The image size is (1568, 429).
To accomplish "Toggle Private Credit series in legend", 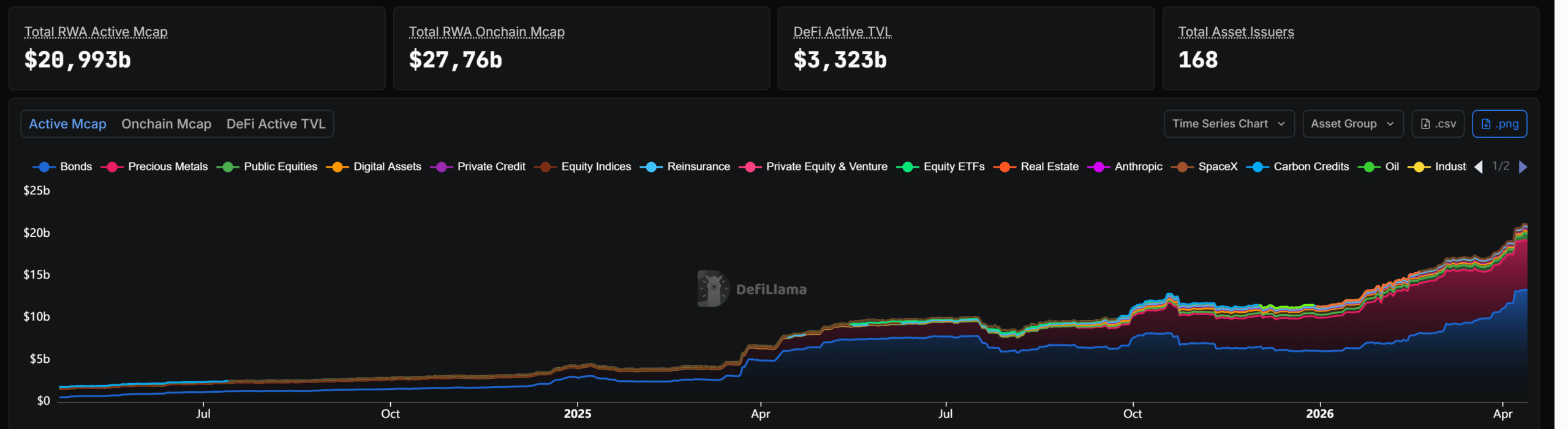I will pos(478,166).
